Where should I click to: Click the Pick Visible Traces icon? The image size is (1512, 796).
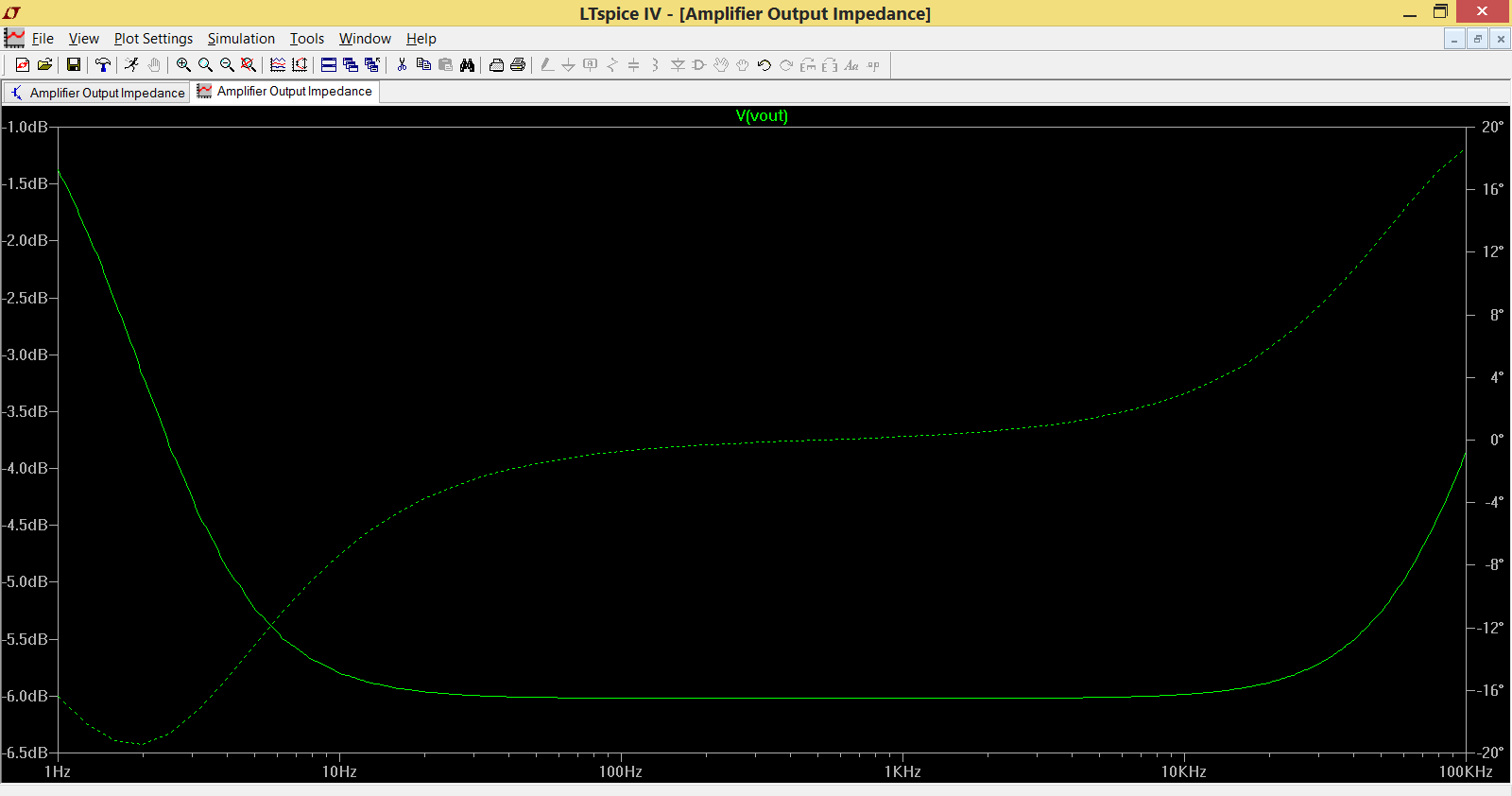click(x=278, y=65)
